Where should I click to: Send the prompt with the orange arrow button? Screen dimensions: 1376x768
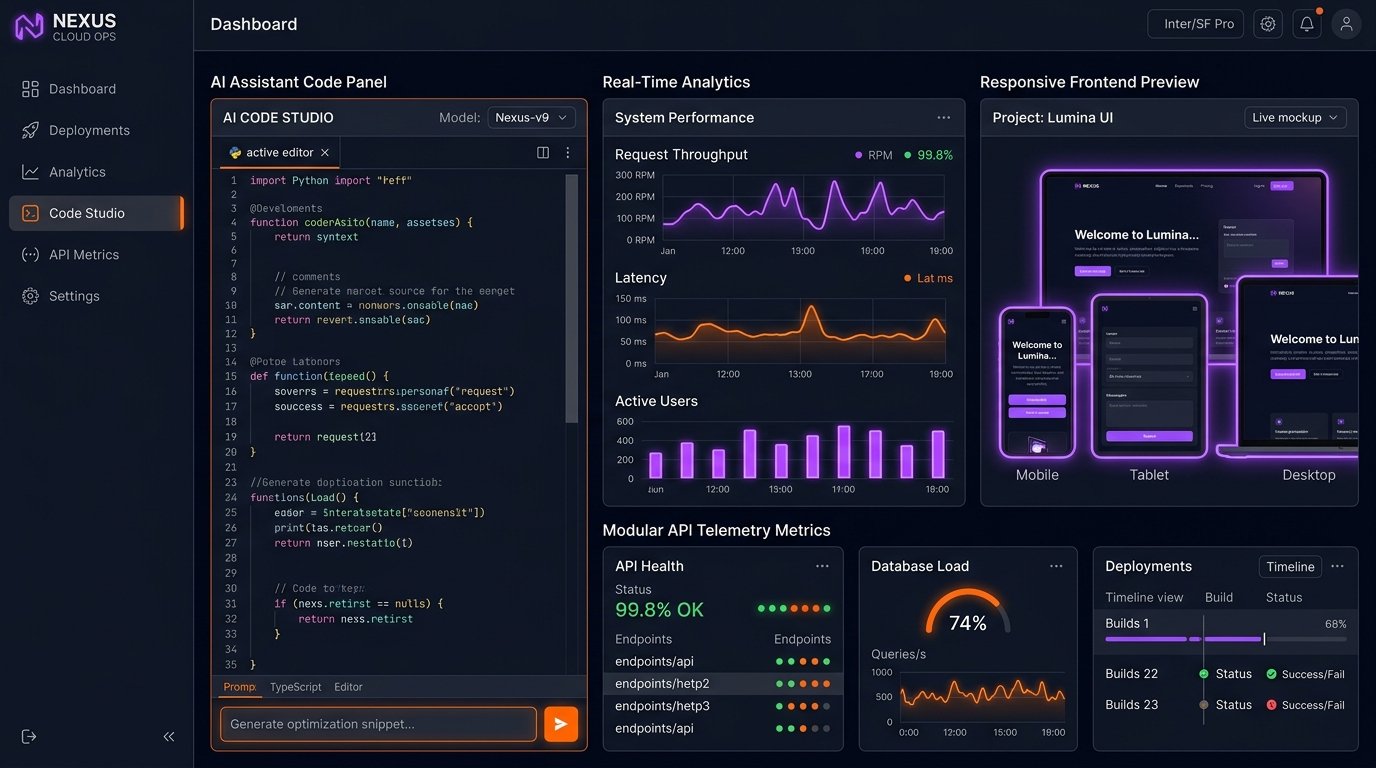(x=561, y=724)
